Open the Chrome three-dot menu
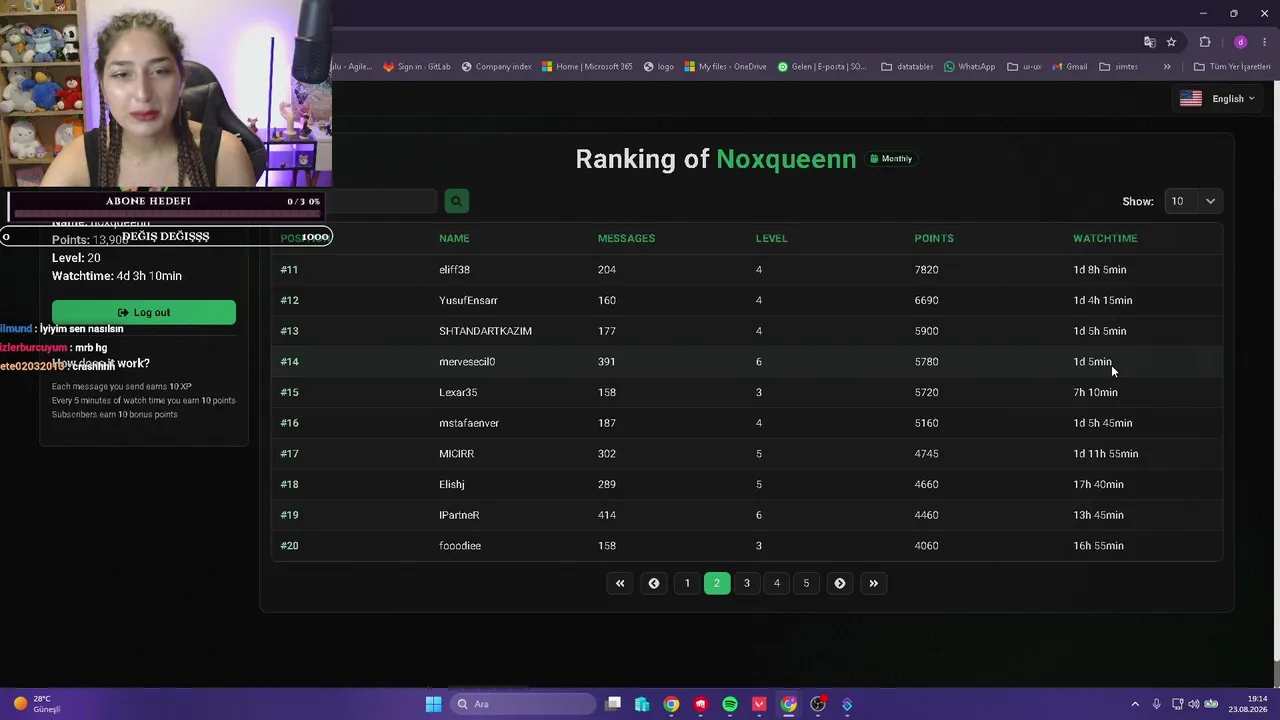The width and height of the screenshot is (1280, 720). 1265,42
